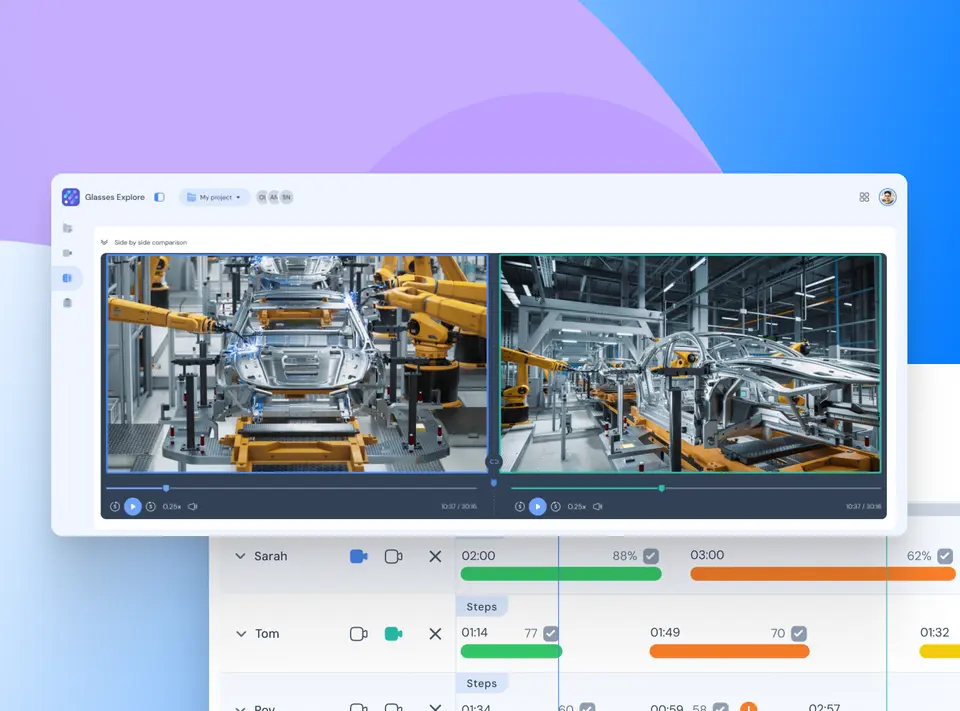Open the apps grid icon in header
Screen dimensions: 960x711
point(864,197)
